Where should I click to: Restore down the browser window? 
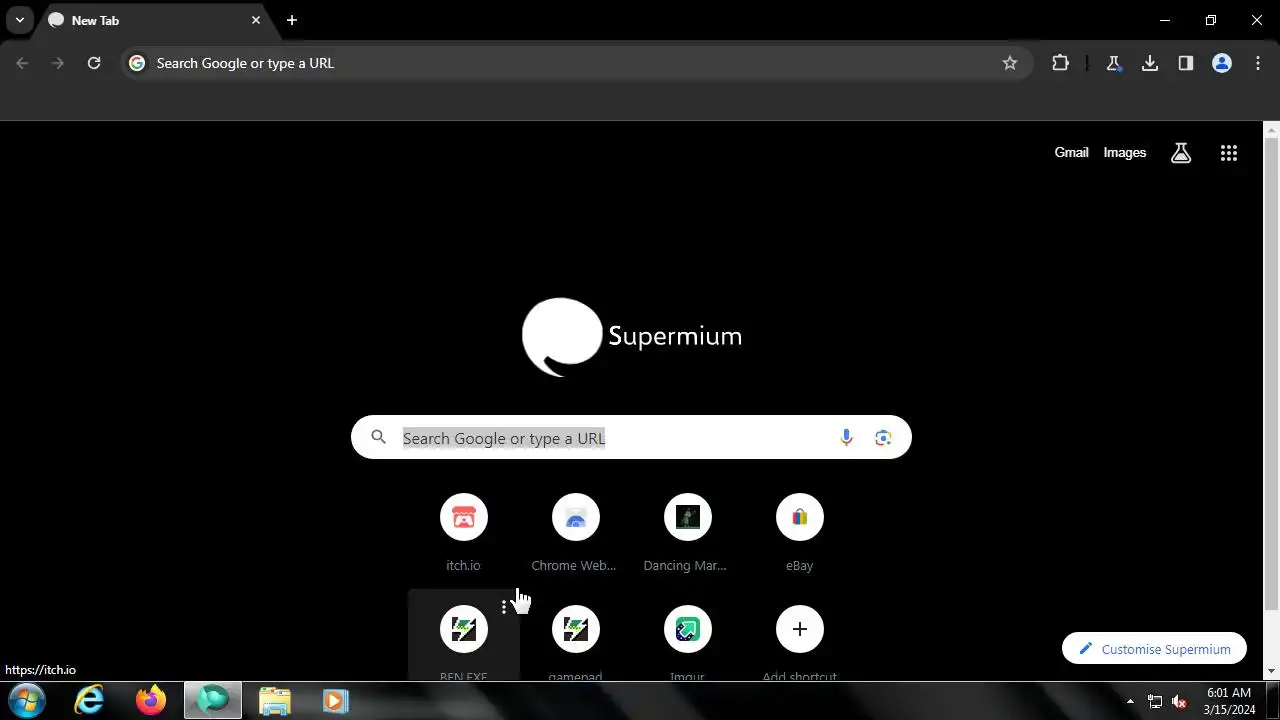[x=1211, y=20]
